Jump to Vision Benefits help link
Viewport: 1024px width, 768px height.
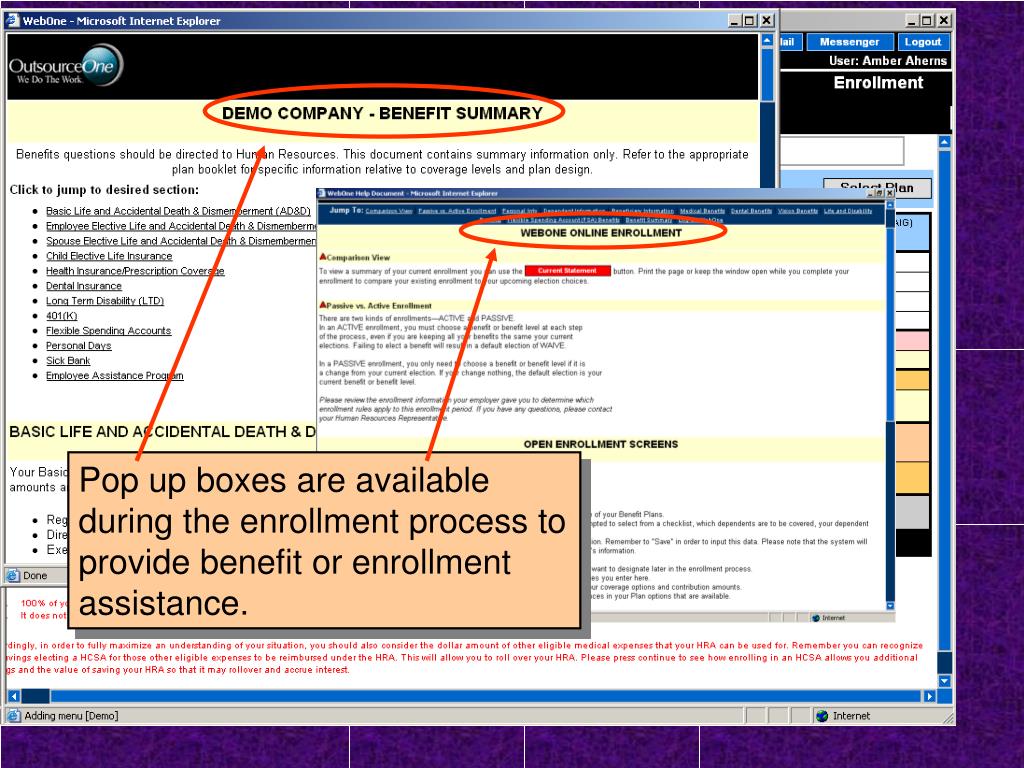[x=797, y=211]
